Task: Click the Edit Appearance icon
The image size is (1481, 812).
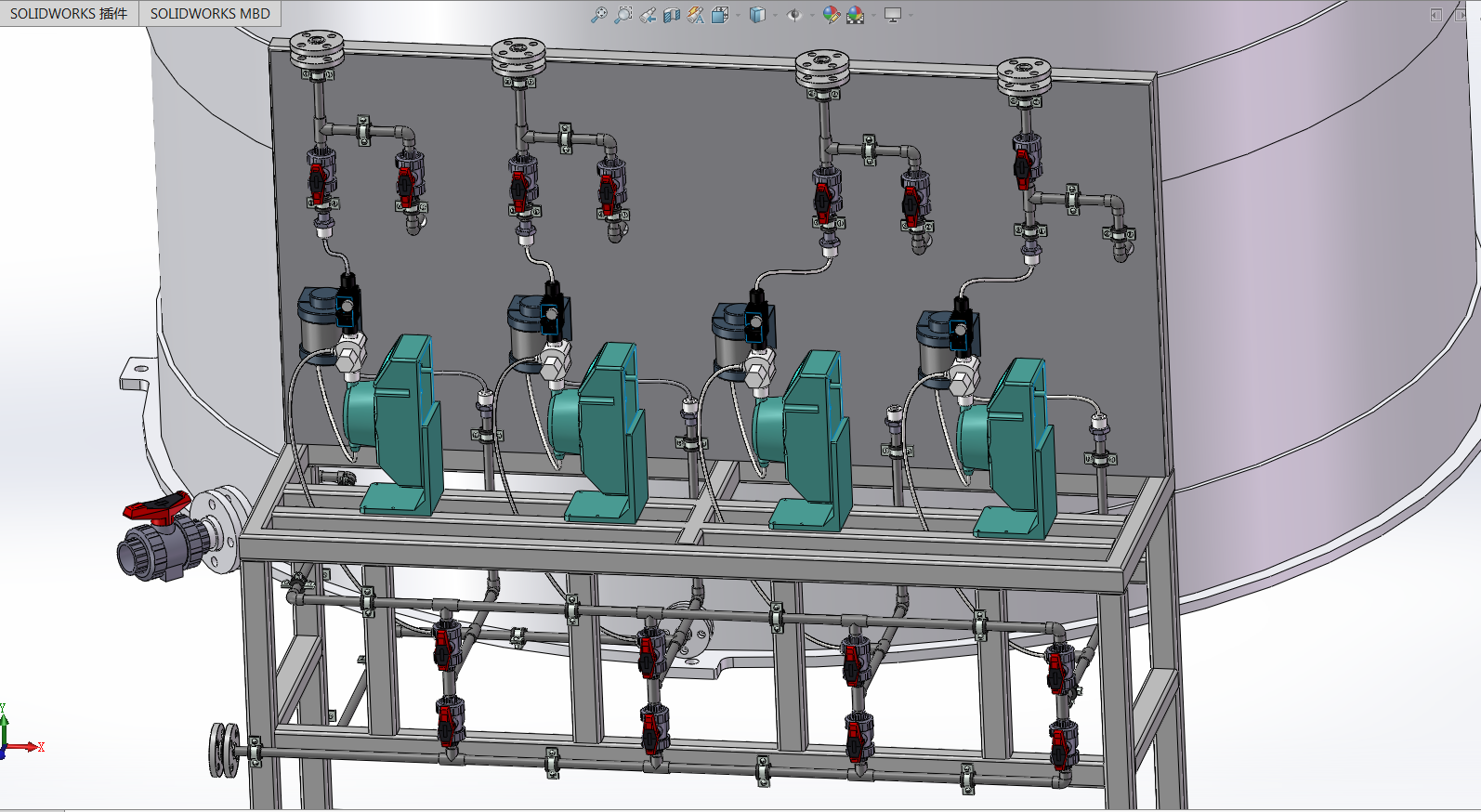Action: click(832, 15)
